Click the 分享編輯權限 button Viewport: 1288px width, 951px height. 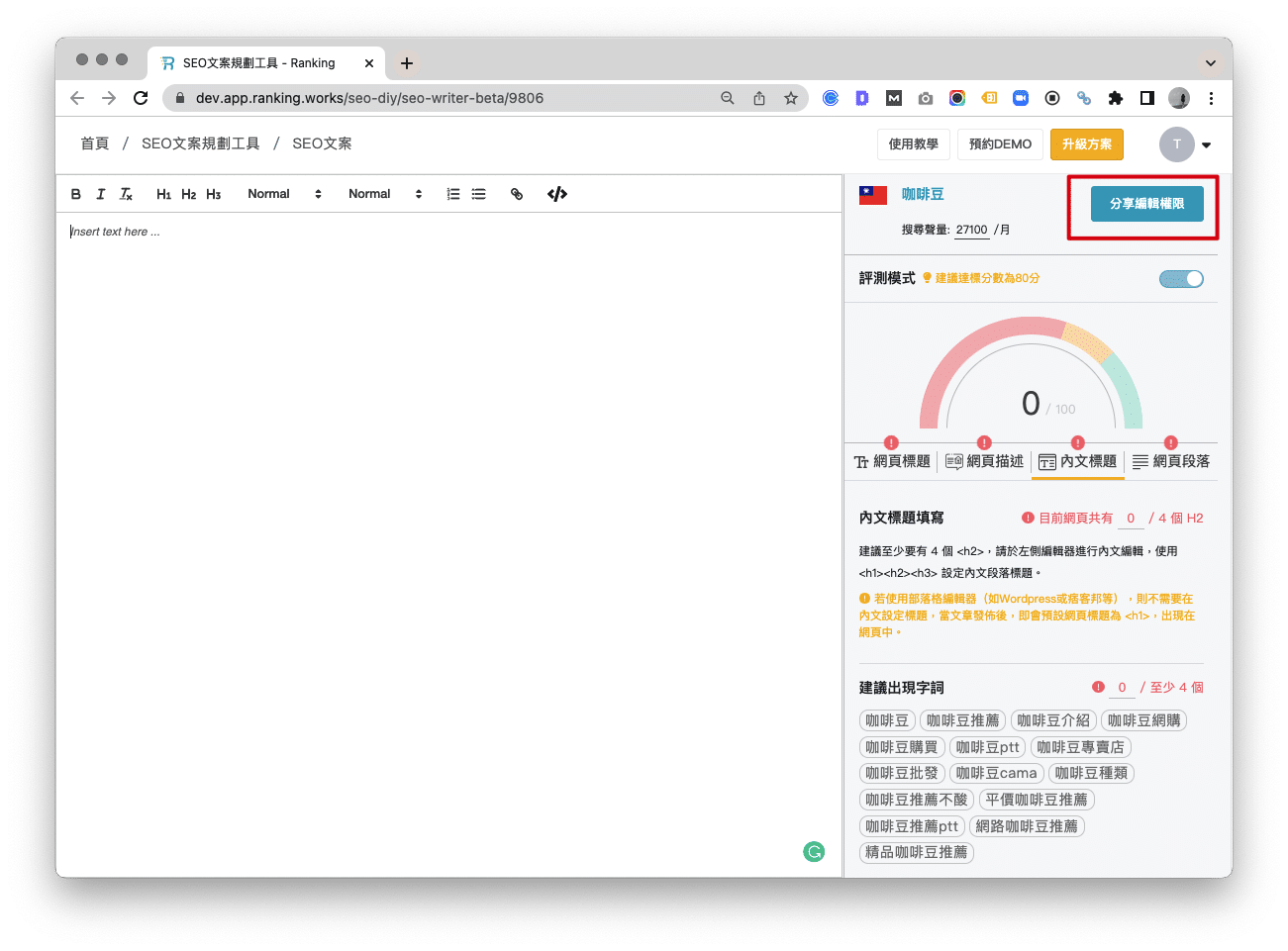tap(1146, 204)
